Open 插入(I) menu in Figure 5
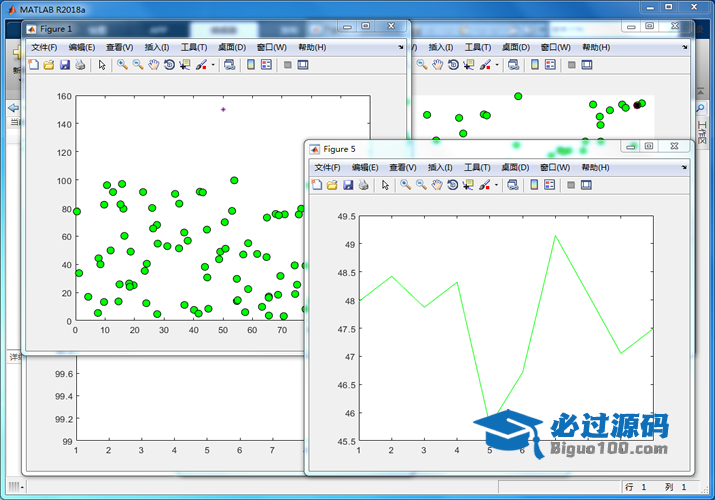The height and width of the screenshot is (500, 715). point(440,167)
